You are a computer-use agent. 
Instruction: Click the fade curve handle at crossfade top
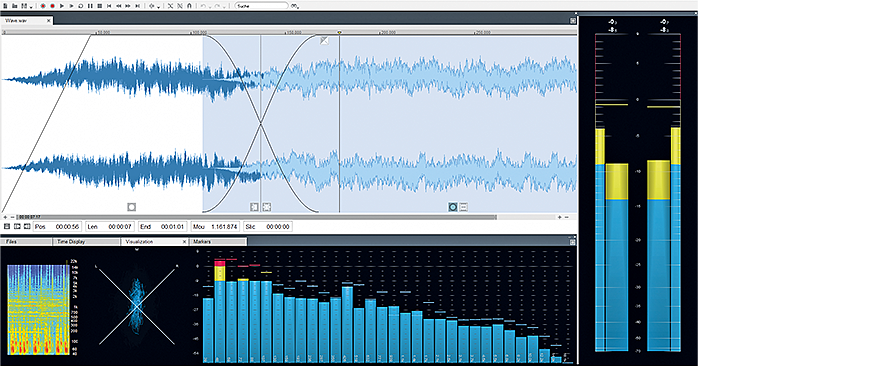coord(324,40)
